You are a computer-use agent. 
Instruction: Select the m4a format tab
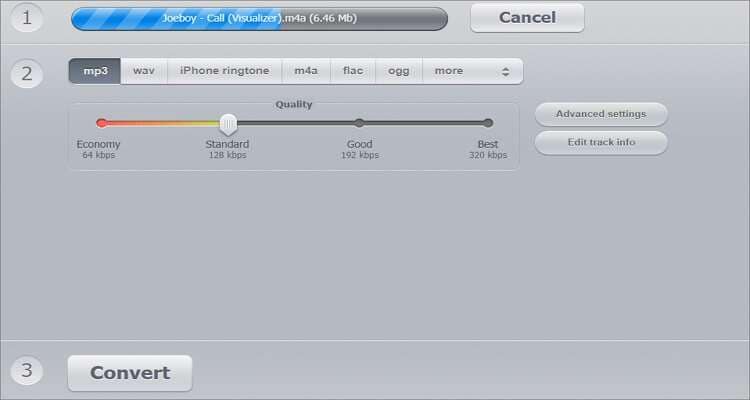[x=306, y=71]
